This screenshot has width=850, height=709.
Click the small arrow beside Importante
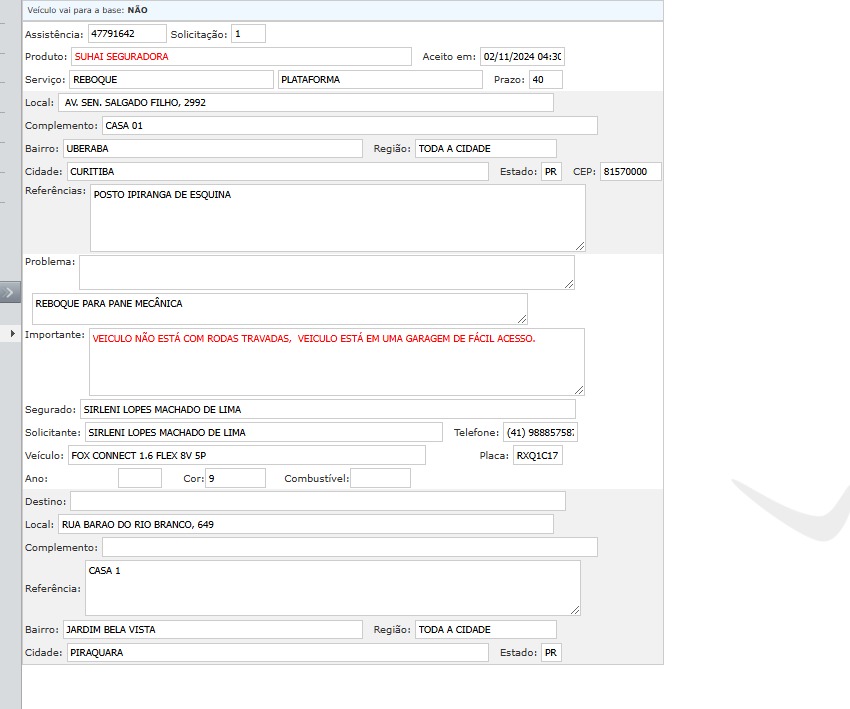pyautogui.click(x=12, y=334)
